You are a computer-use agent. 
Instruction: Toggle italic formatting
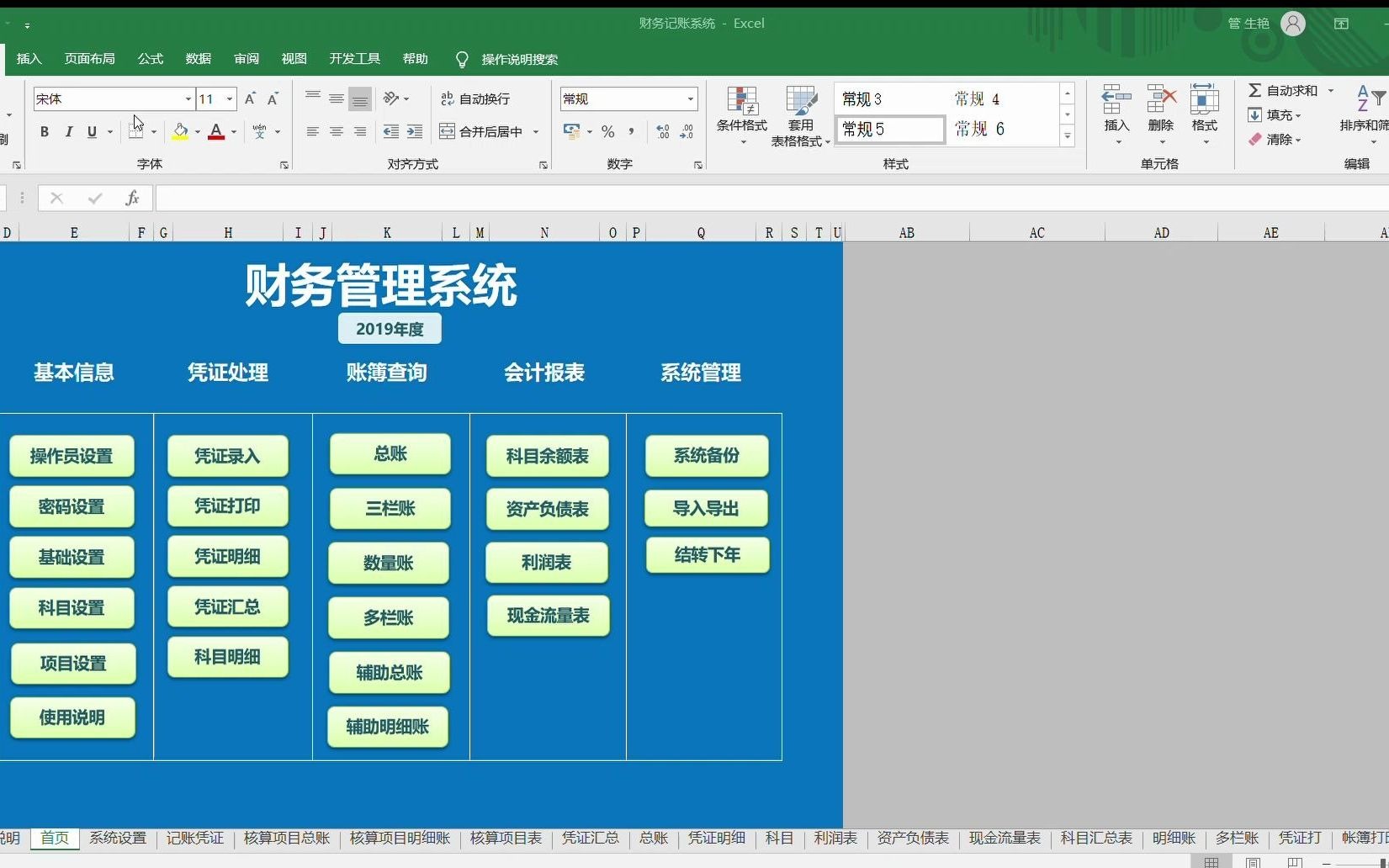point(69,131)
